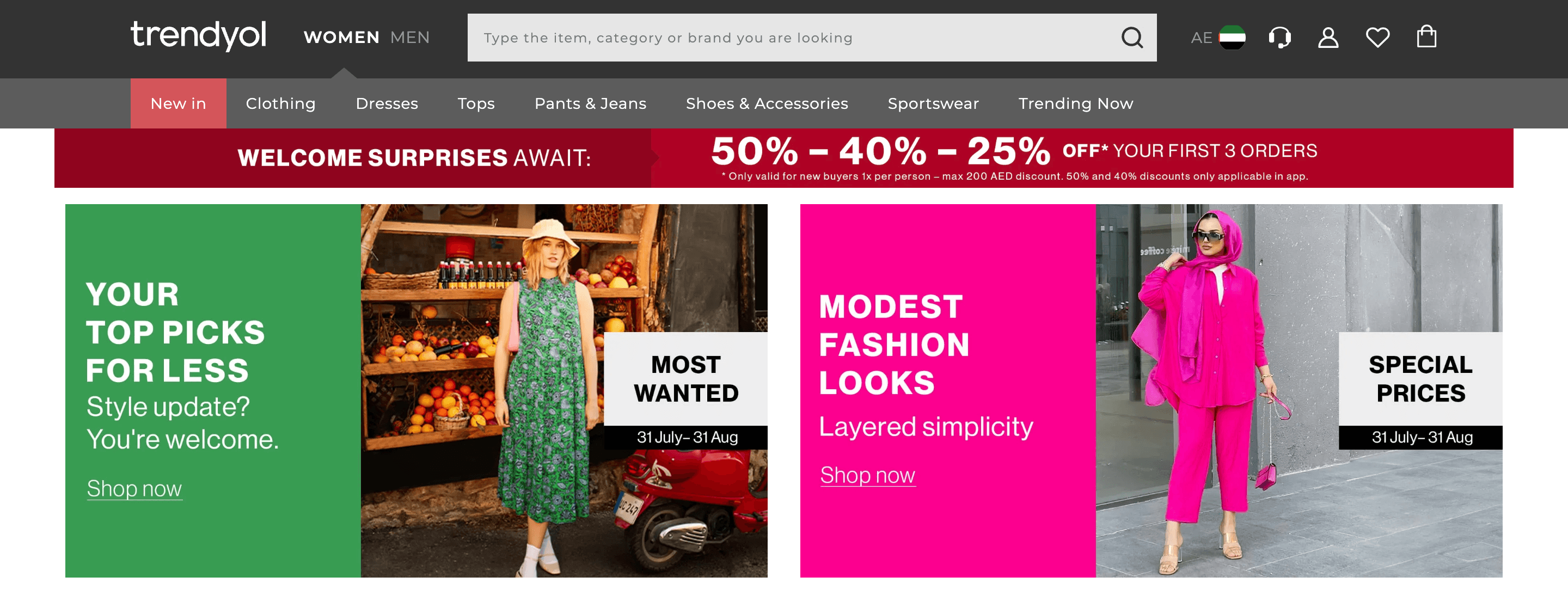Click Shop now on pink banner
Image resolution: width=1568 pixels, height=589 pixels.
(x=867, y=475)
